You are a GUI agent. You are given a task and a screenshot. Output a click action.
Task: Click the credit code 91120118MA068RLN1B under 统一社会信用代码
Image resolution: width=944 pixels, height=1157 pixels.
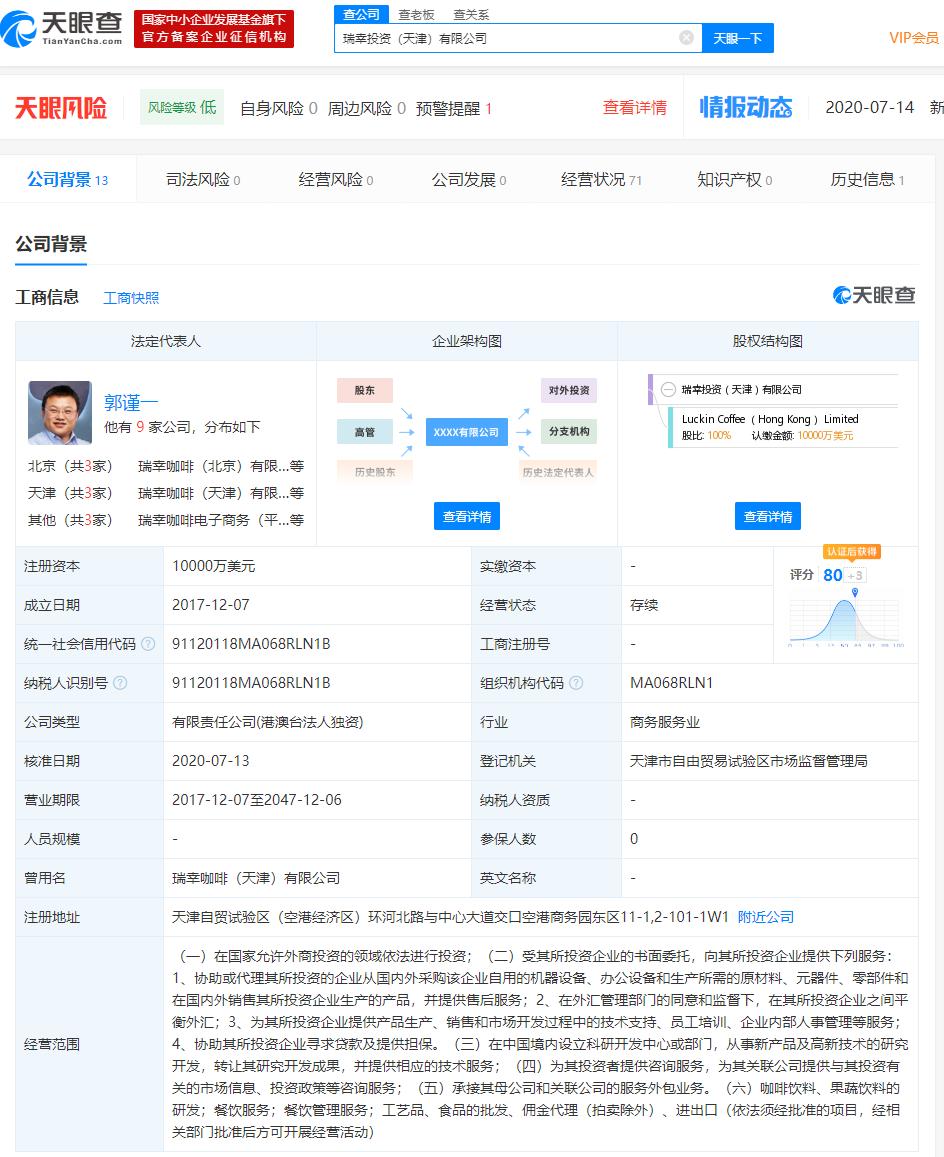click(251, 643)
